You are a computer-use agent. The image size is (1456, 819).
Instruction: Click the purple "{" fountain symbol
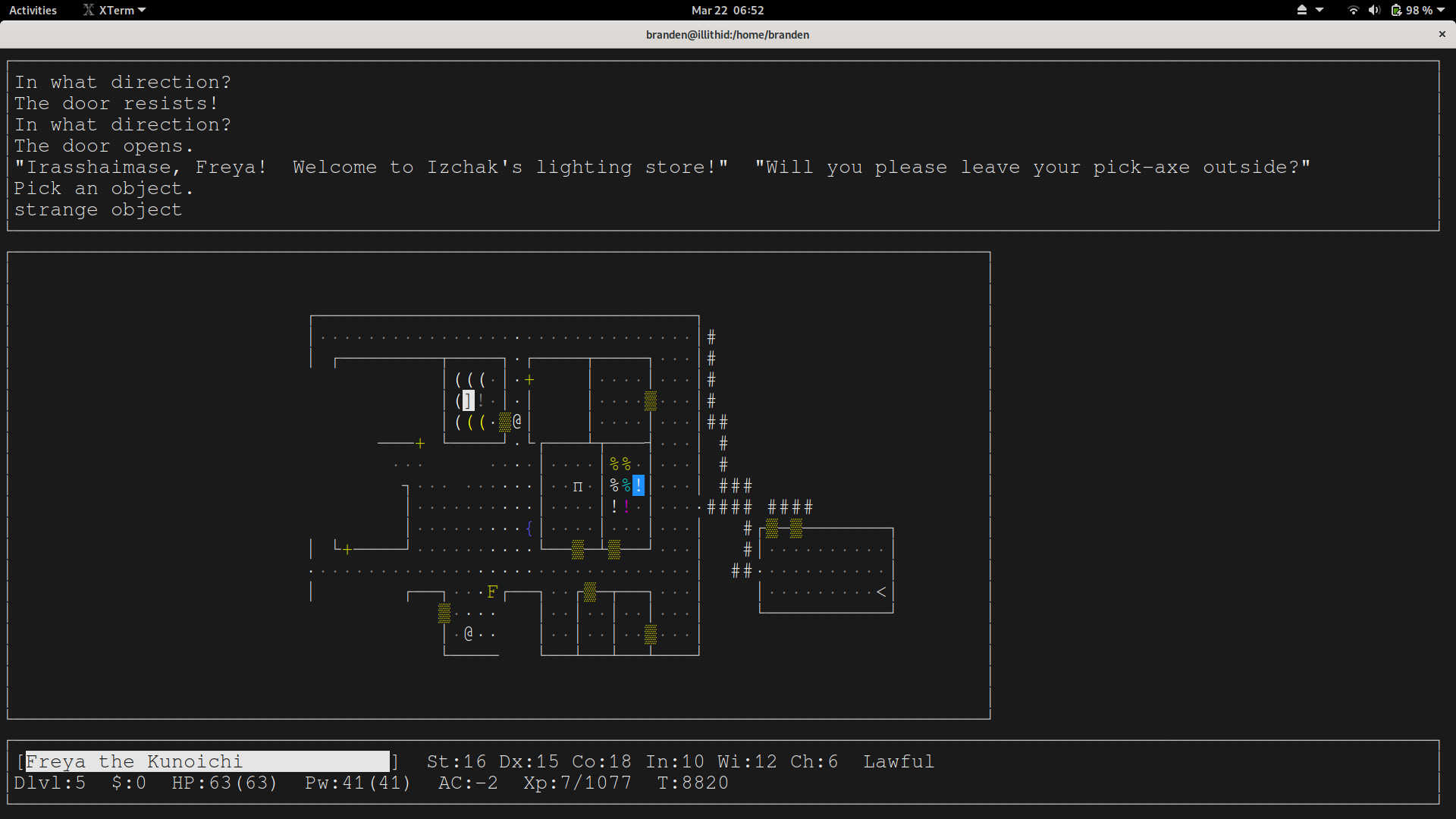[529, 529]
